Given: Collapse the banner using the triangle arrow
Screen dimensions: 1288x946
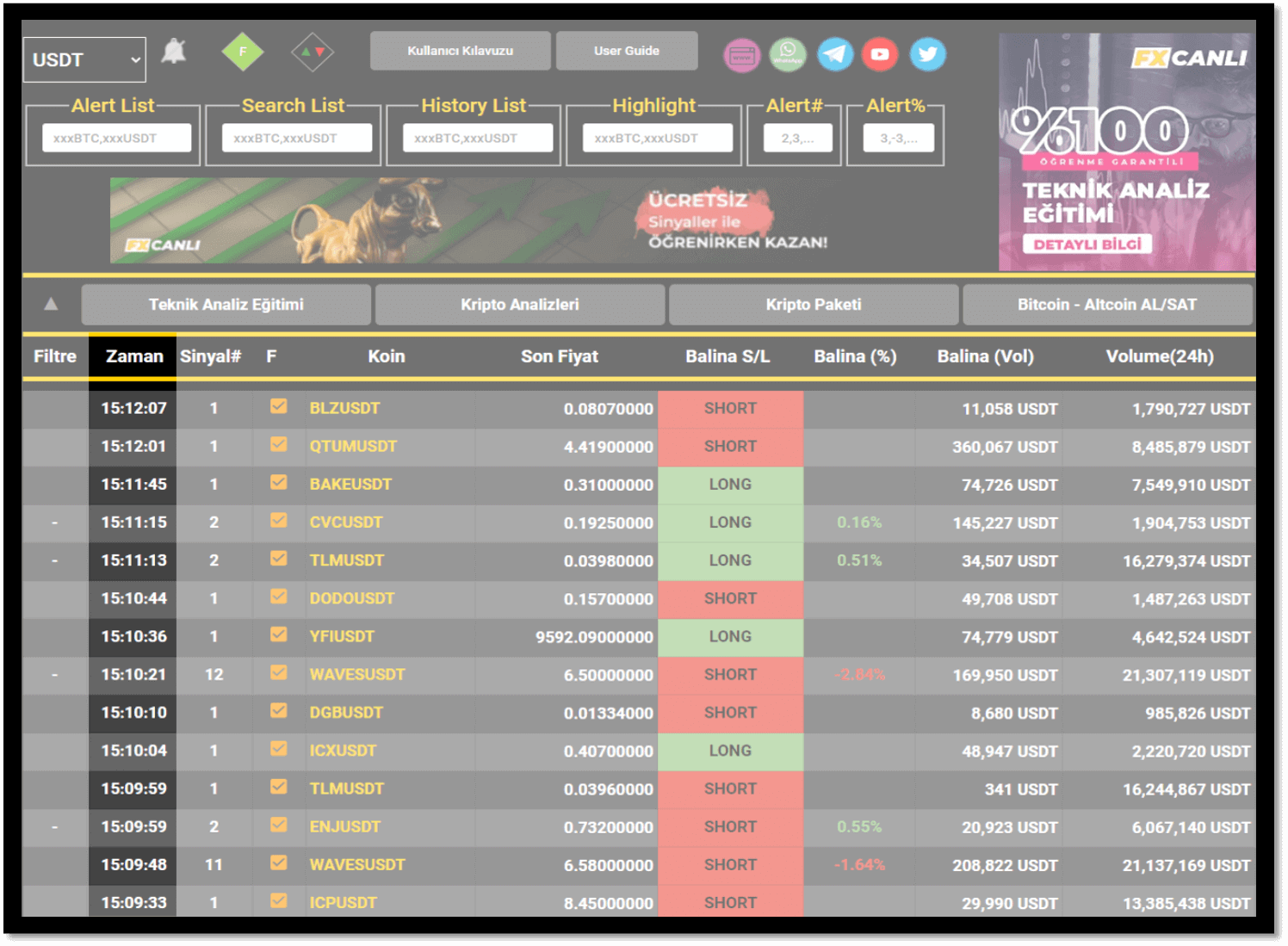Looking at the screenshot, I should (51, 304).
